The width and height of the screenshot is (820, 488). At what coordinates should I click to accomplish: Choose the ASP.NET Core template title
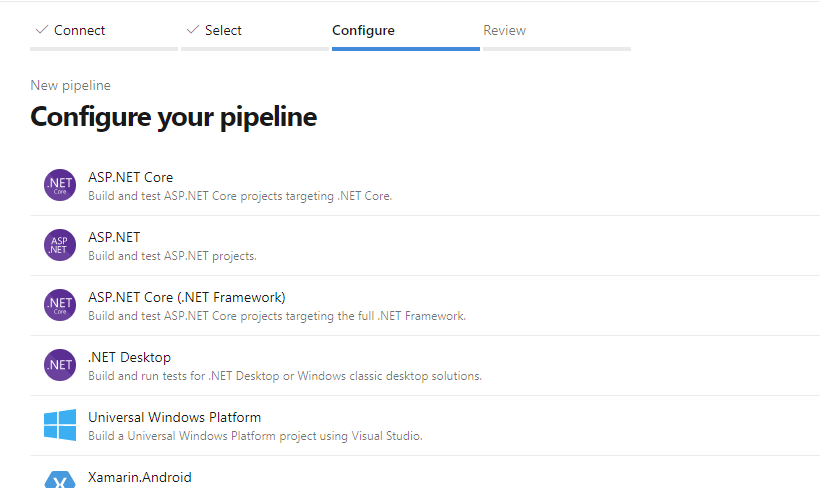pos(130,177)
